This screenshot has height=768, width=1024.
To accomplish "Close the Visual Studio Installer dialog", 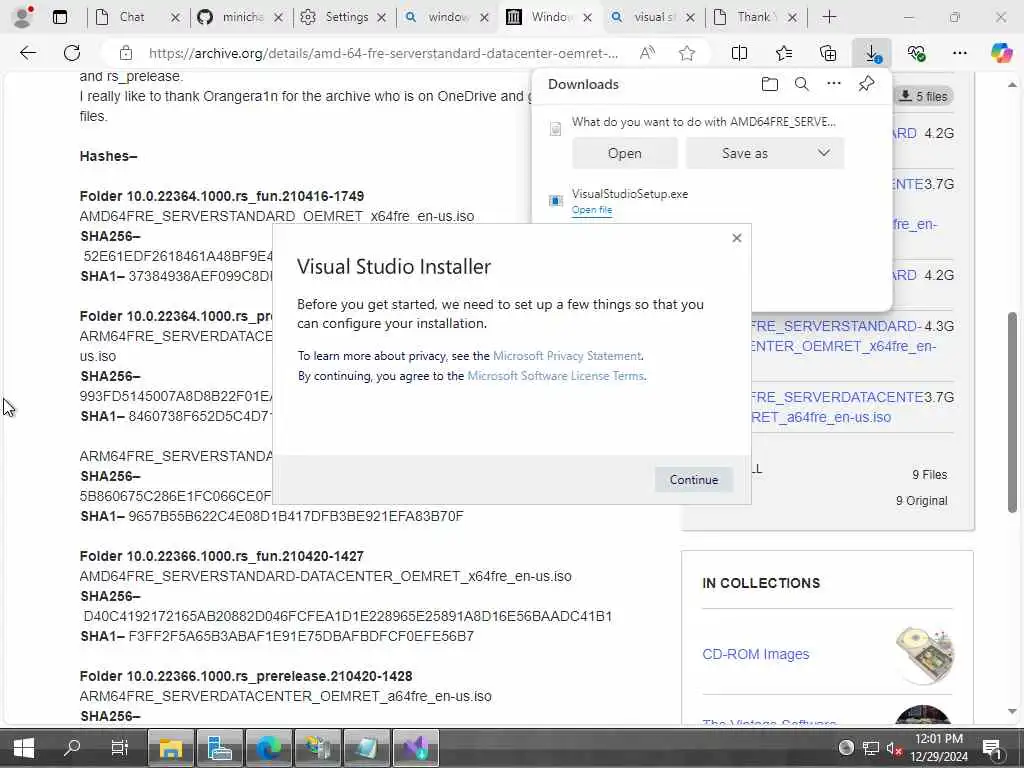I will coord(737,238).
